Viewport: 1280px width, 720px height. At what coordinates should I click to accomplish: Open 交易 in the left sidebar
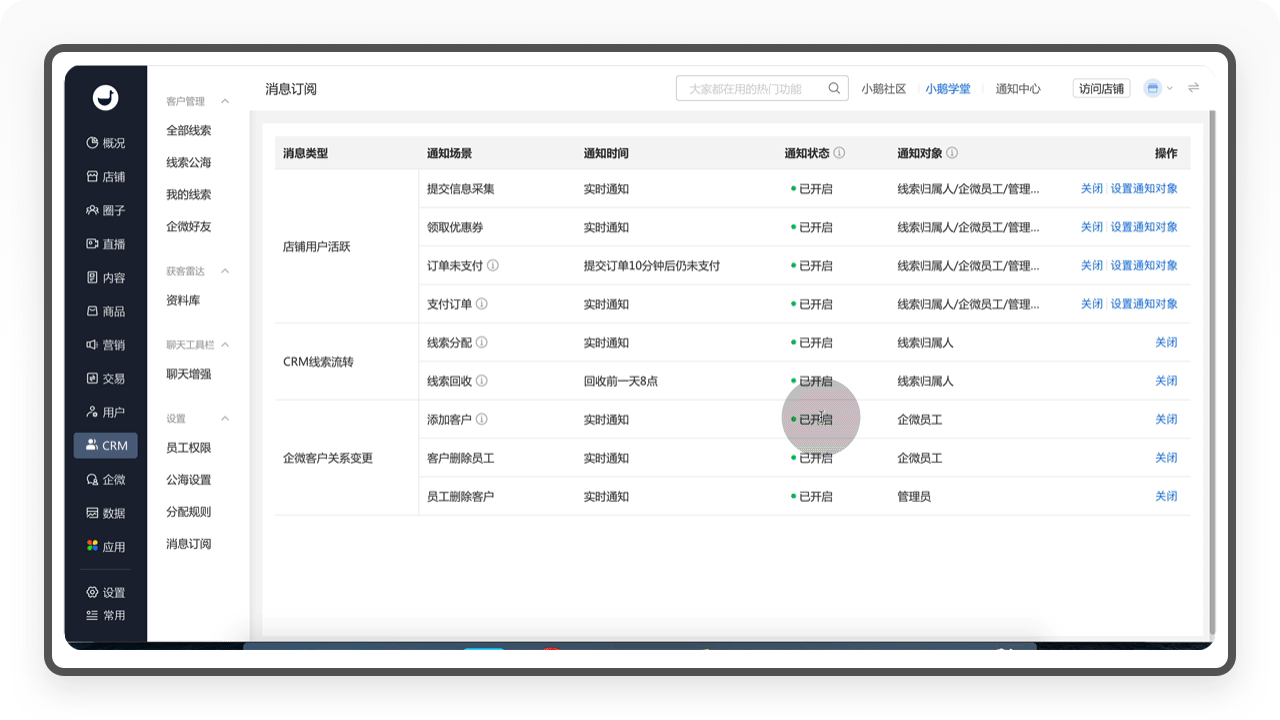click(106, 379)
